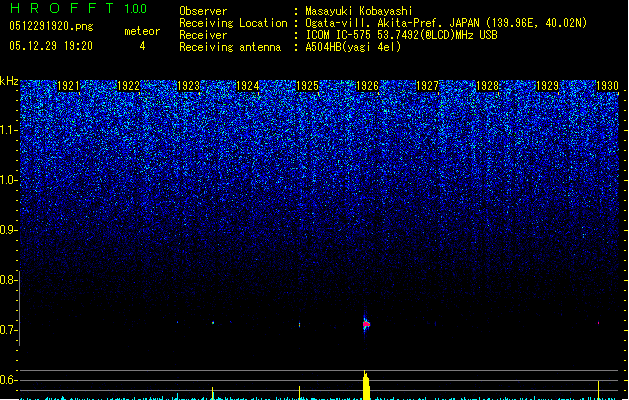Click the 1921 time marker
This screenshot has height=400, width=629.
69,85
